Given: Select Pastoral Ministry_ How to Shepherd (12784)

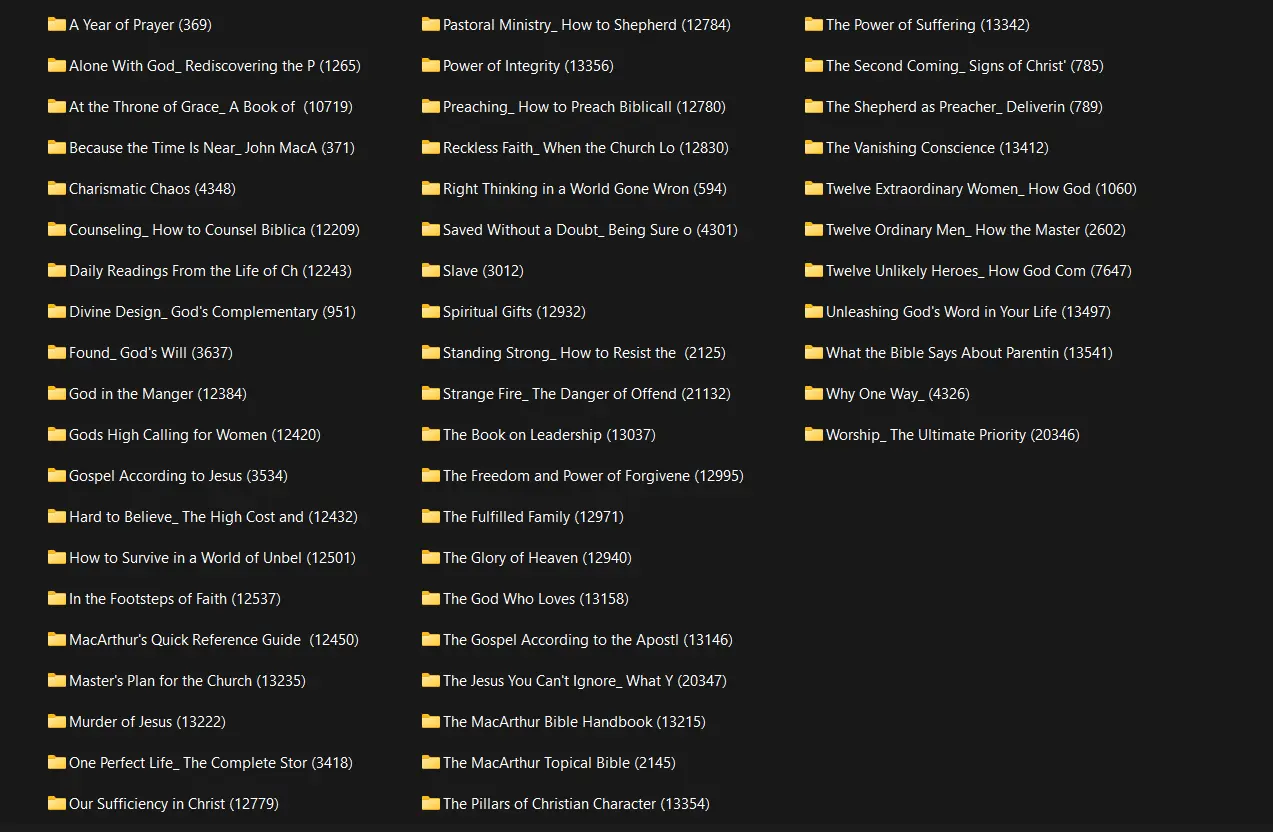Looking at the screenshot, I should tap(587, 25).
